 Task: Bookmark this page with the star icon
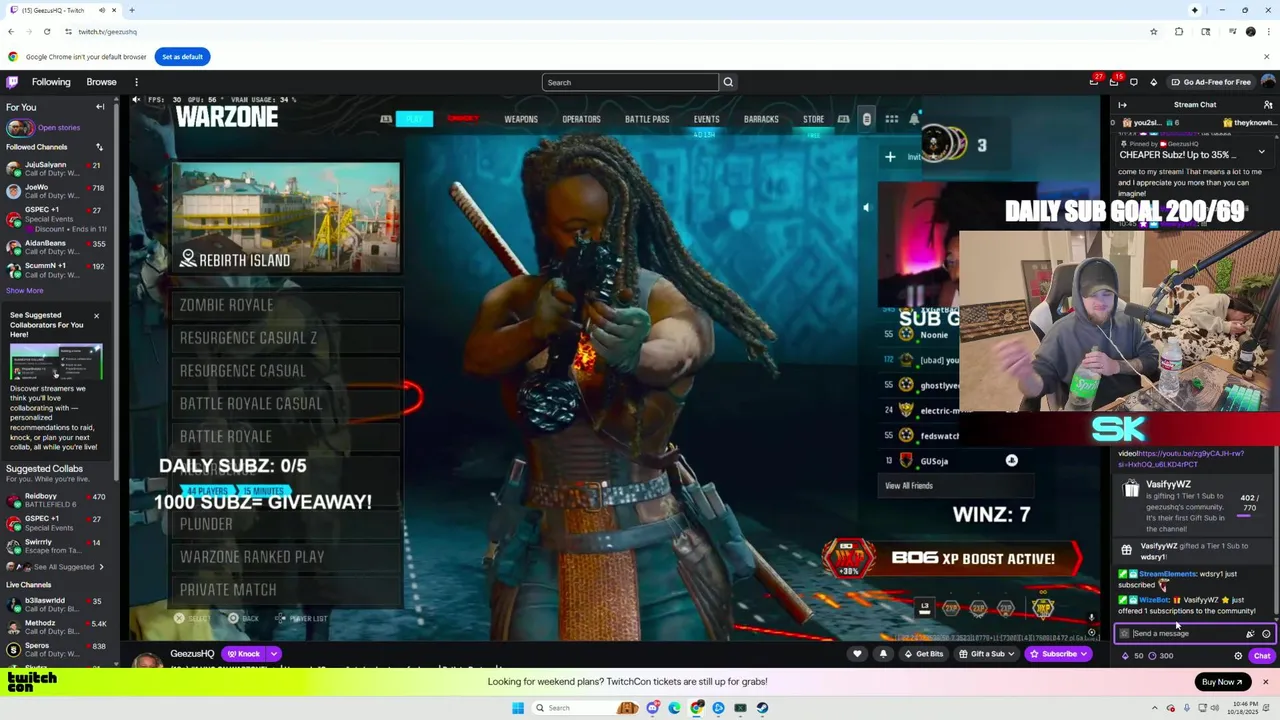pyautogui.click(x=1154, y=32)
